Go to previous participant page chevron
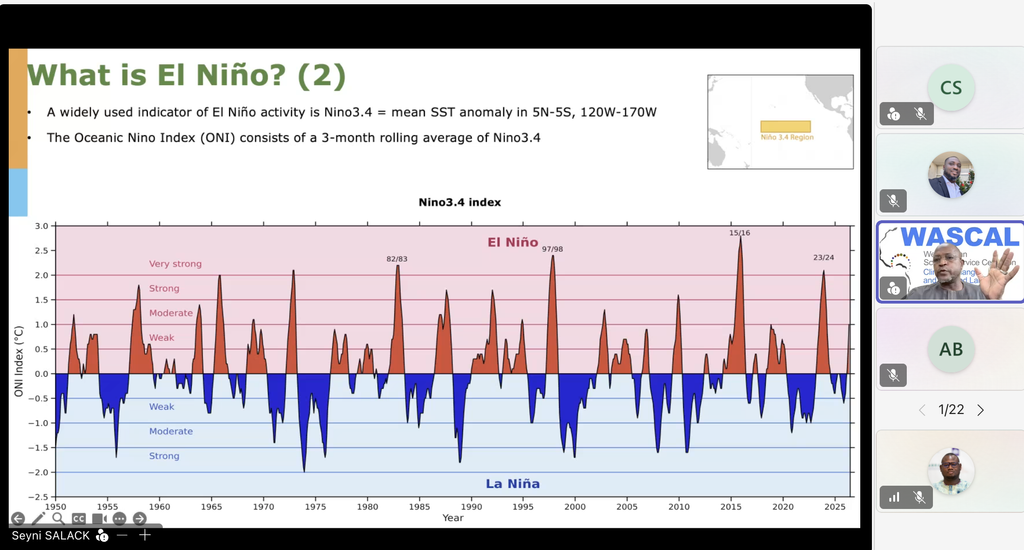This screenshot has width=1024, height=550. [x=922, y=410]
